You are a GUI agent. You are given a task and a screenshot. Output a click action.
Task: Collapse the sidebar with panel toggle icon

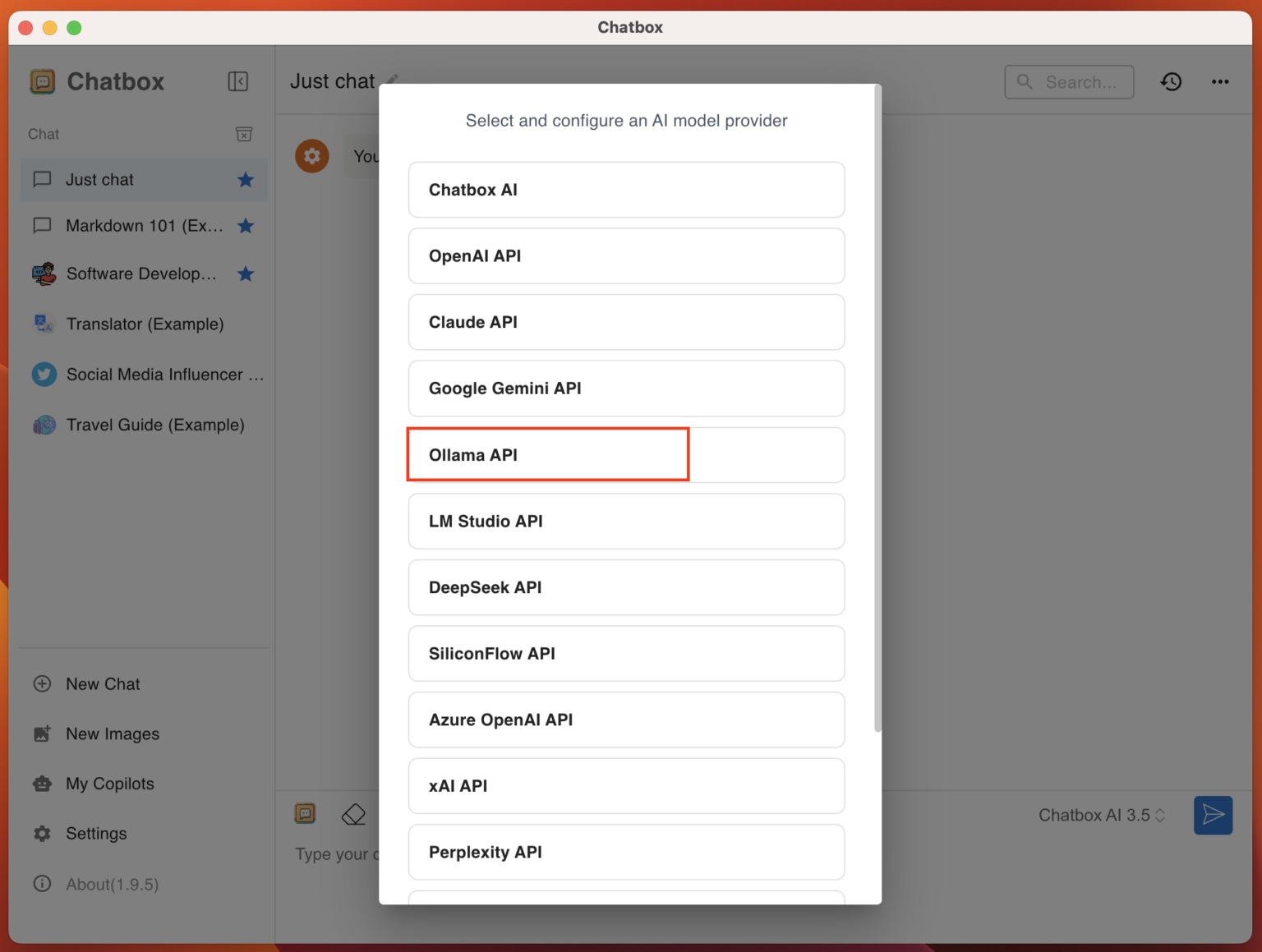[x=237, y=81]
